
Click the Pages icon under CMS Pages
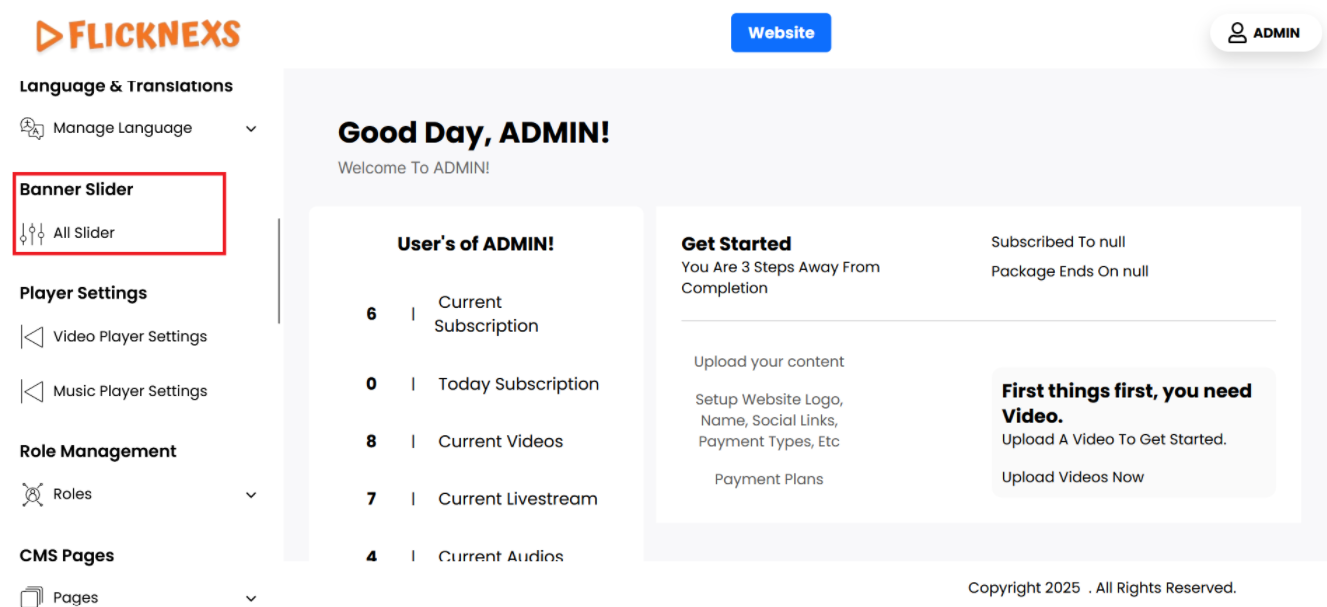[32, 597]
